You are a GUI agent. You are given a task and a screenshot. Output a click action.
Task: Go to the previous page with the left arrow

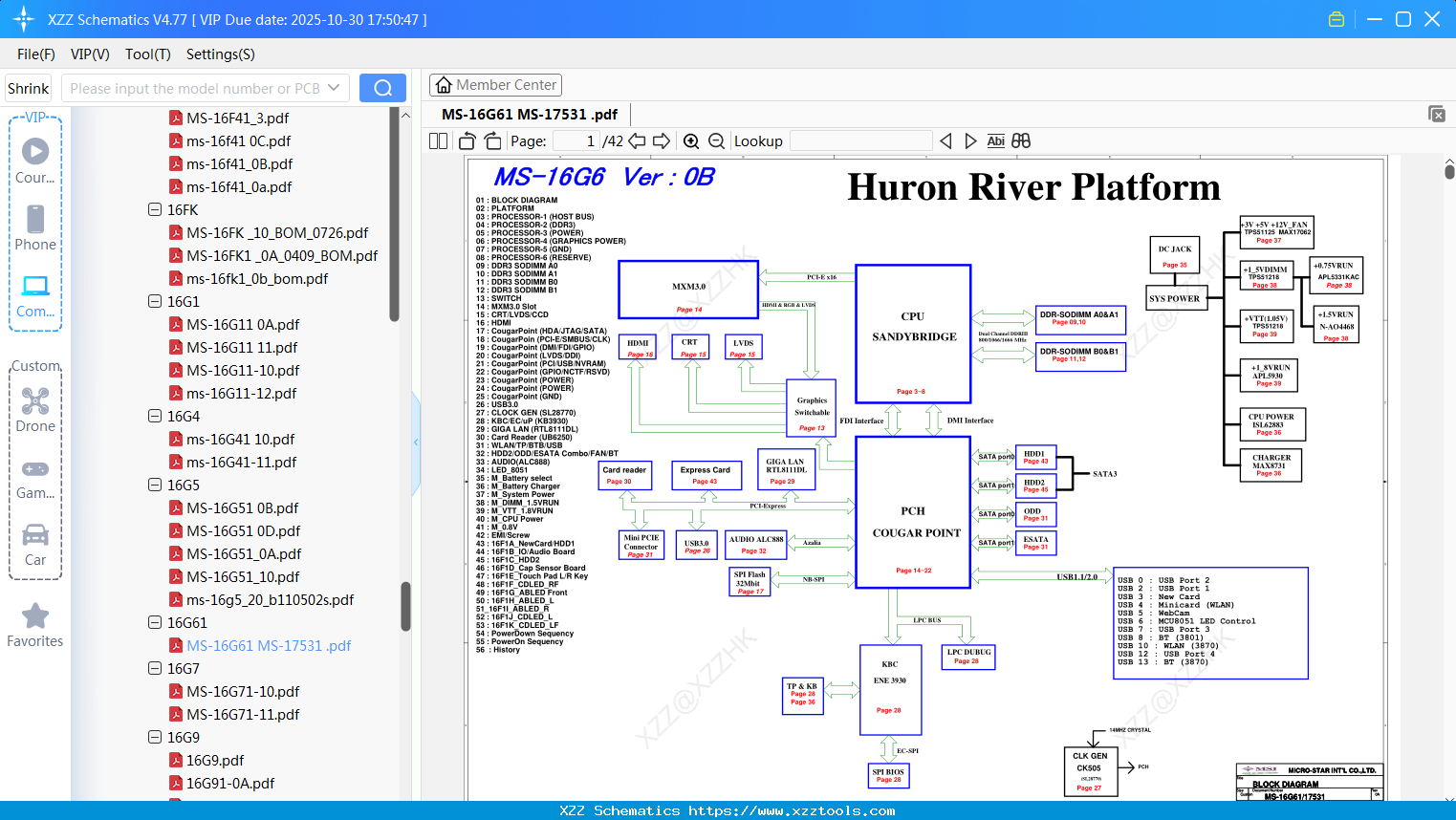point(637,140)
